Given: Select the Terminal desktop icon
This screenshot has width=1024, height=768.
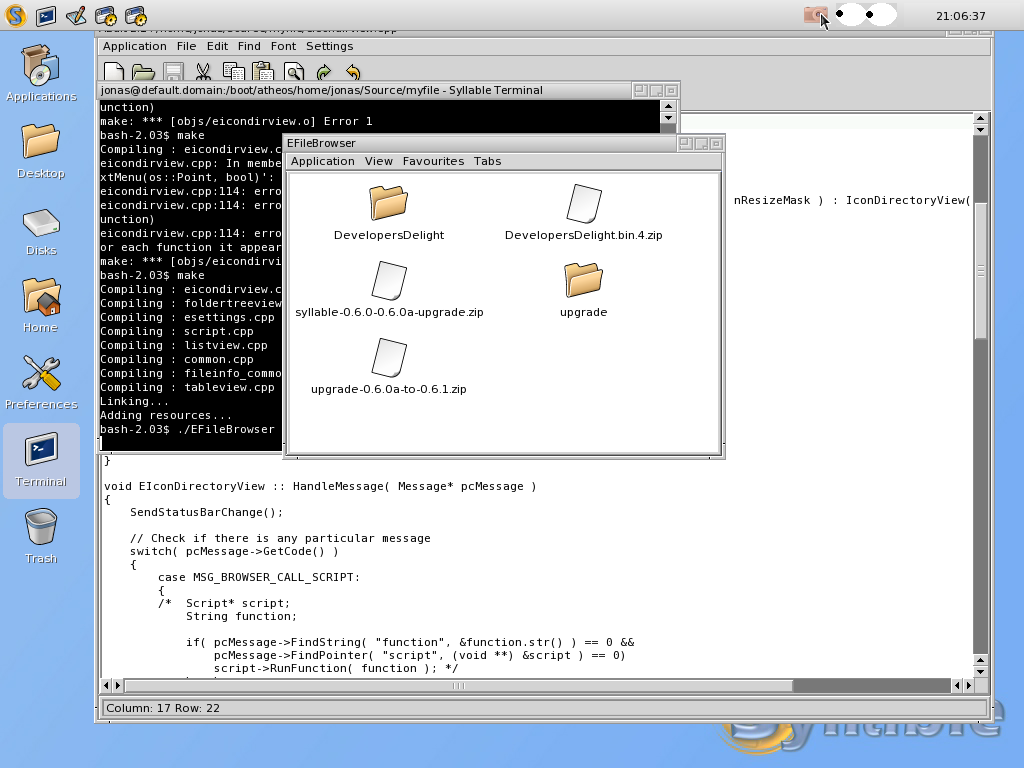Looking at the screenshot, I should click(x=41, y=460).
